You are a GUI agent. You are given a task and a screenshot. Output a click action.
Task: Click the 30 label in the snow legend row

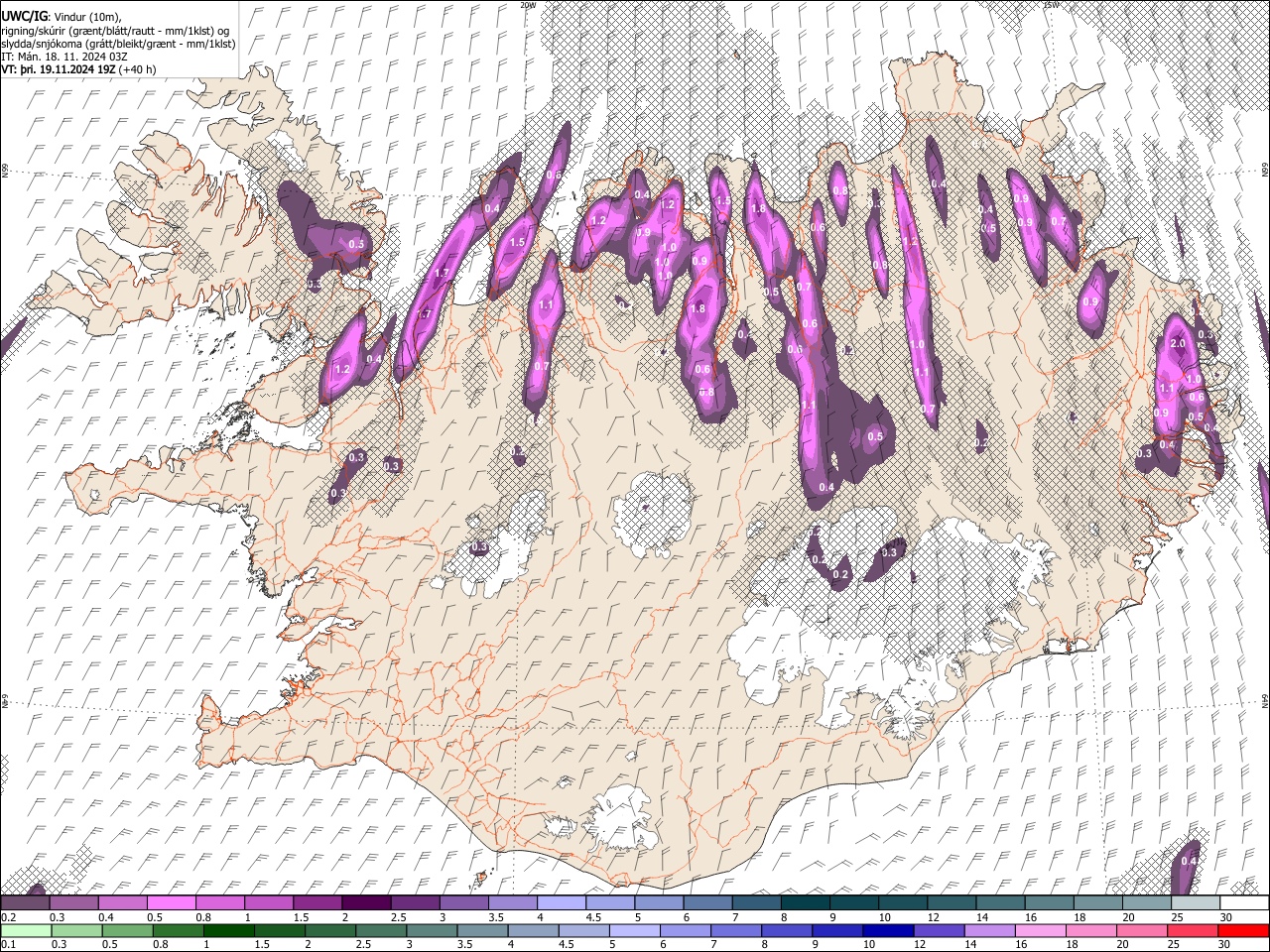[x=1226, y=917]
